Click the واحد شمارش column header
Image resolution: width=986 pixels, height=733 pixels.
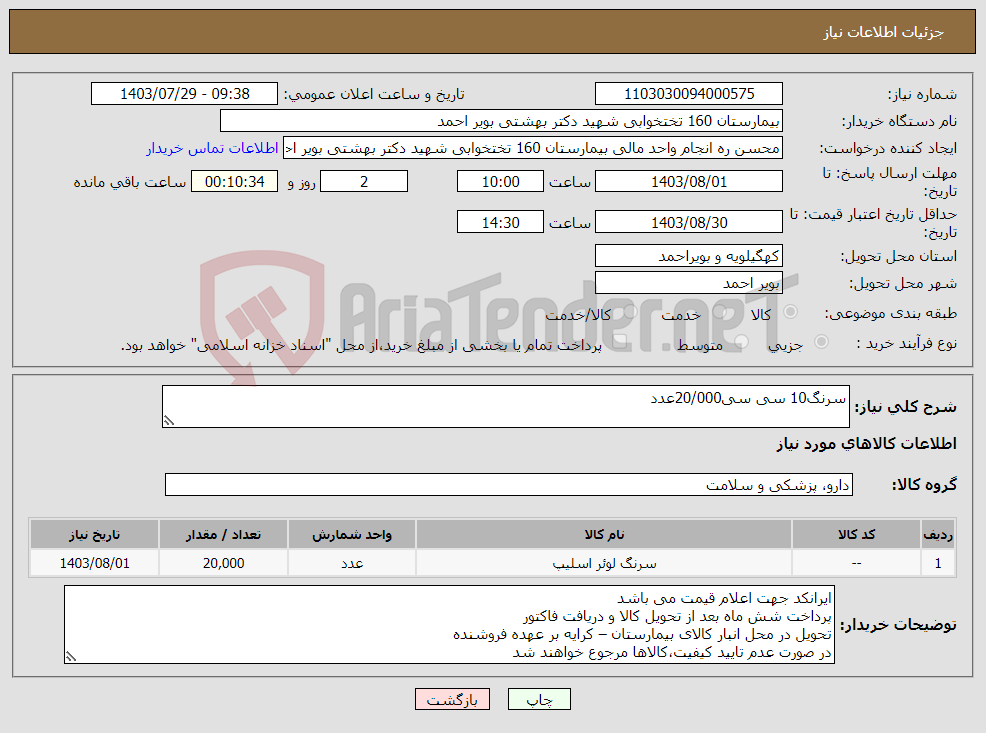point(352,534)
